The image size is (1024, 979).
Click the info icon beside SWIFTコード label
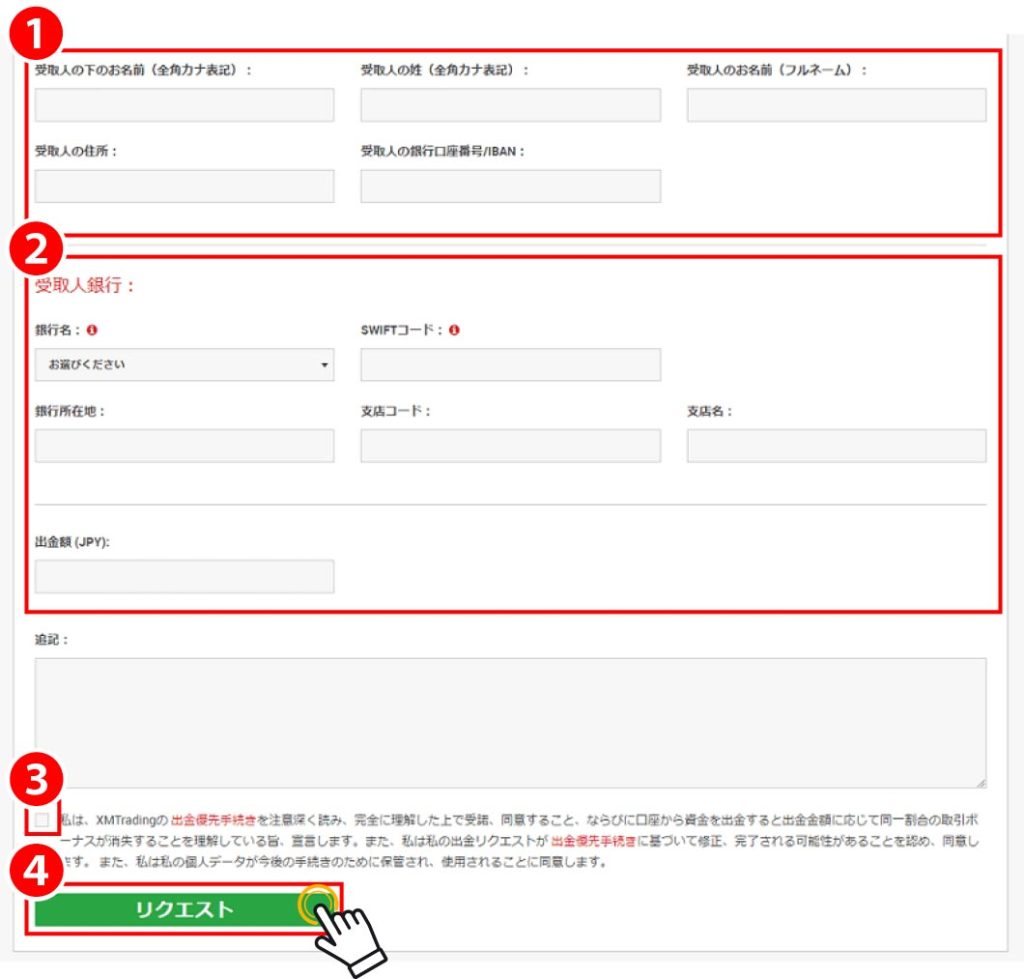click(454, 330)
